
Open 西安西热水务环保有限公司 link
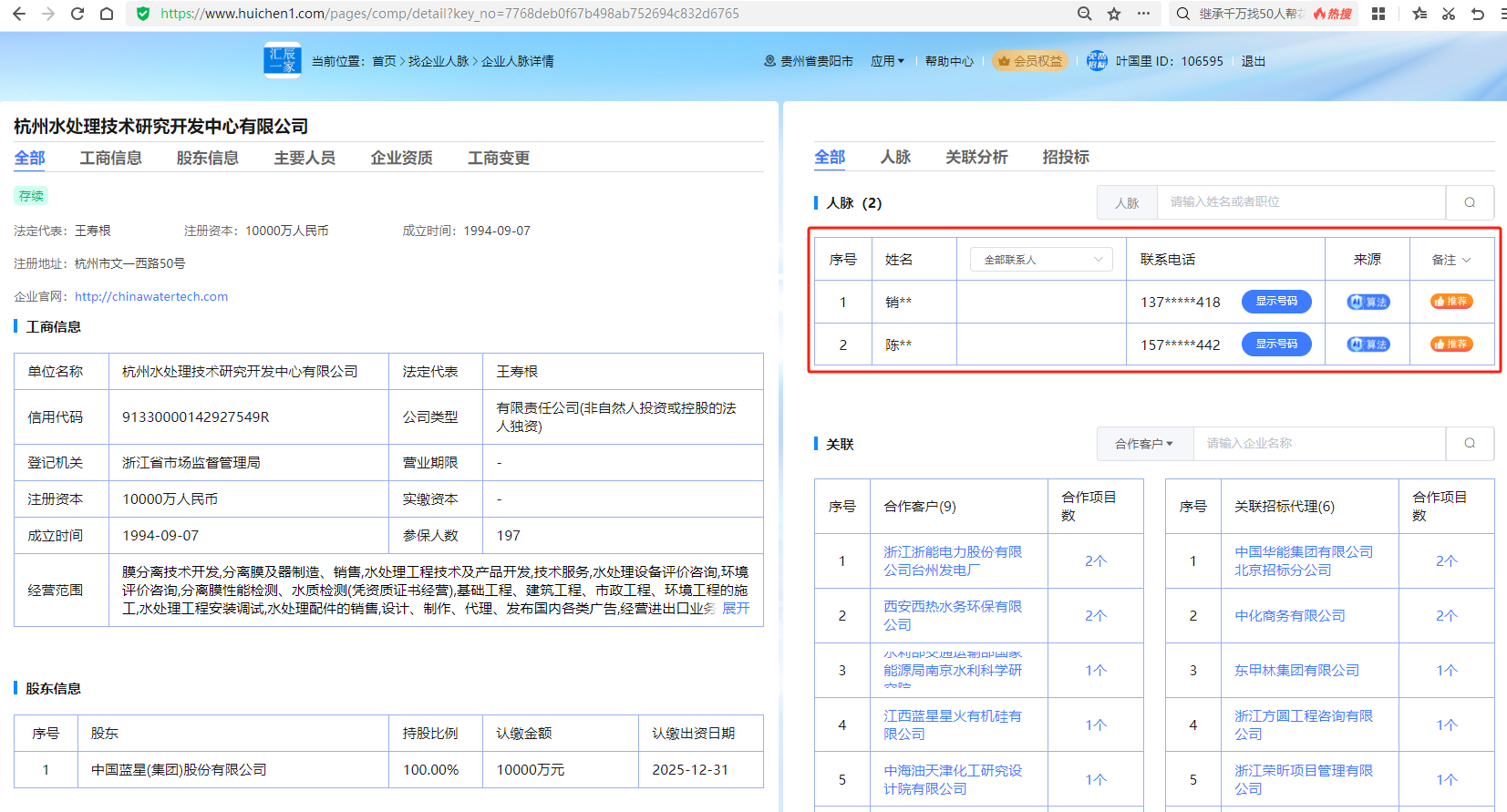click(x=953, y=616)
